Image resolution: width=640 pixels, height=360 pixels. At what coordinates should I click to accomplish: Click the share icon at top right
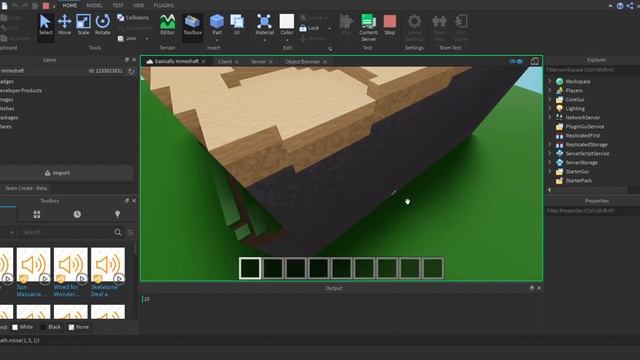coord(630,6)
